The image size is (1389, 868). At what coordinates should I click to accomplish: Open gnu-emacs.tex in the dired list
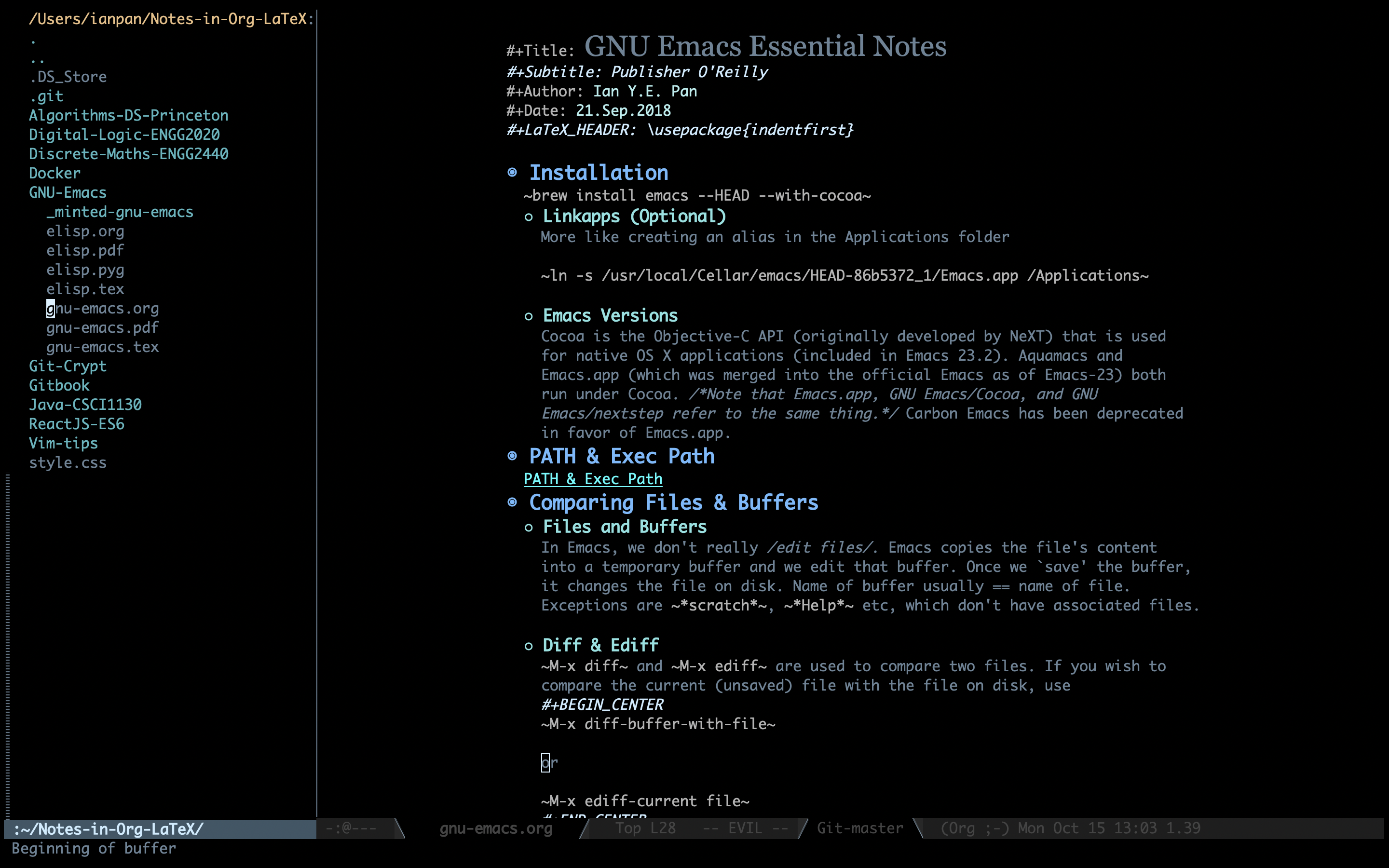[102, 347]
